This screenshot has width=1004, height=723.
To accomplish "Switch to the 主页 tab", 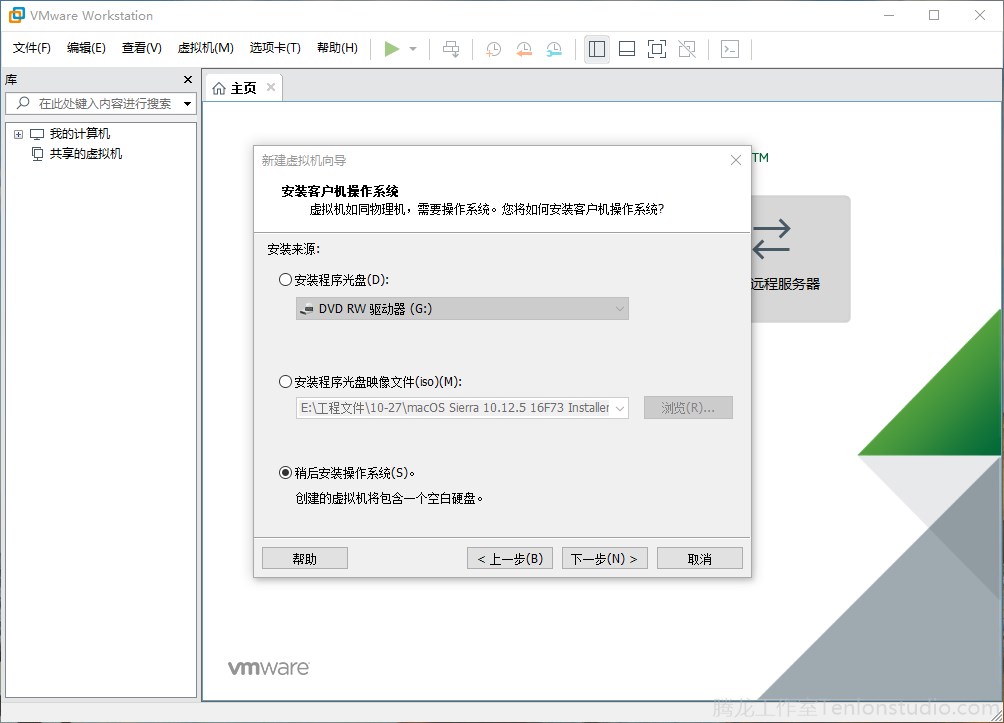I will point(243,88).
